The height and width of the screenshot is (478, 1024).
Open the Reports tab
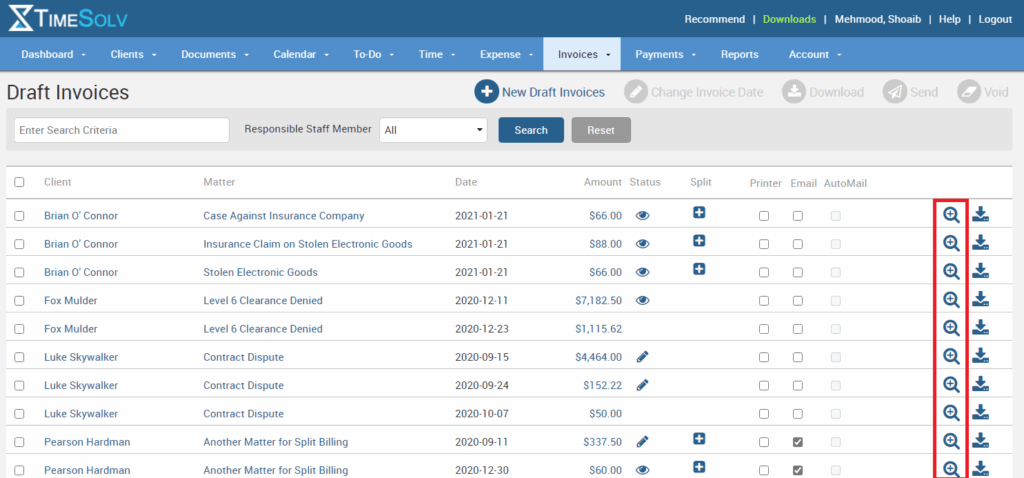point(739,54)
